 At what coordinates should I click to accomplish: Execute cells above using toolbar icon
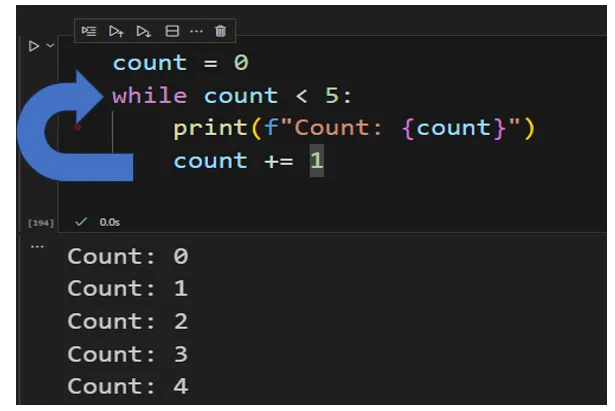(x=116, y=31)
